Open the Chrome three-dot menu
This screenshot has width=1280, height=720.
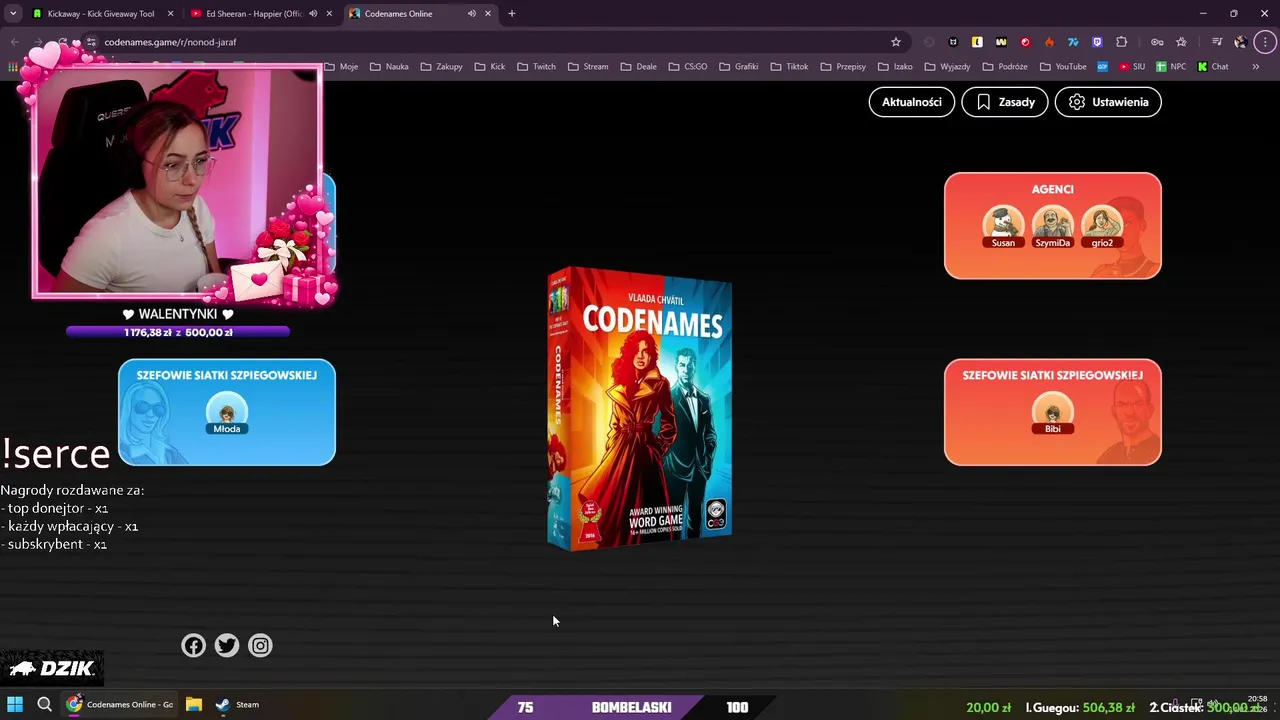(x=1265, y=42)
